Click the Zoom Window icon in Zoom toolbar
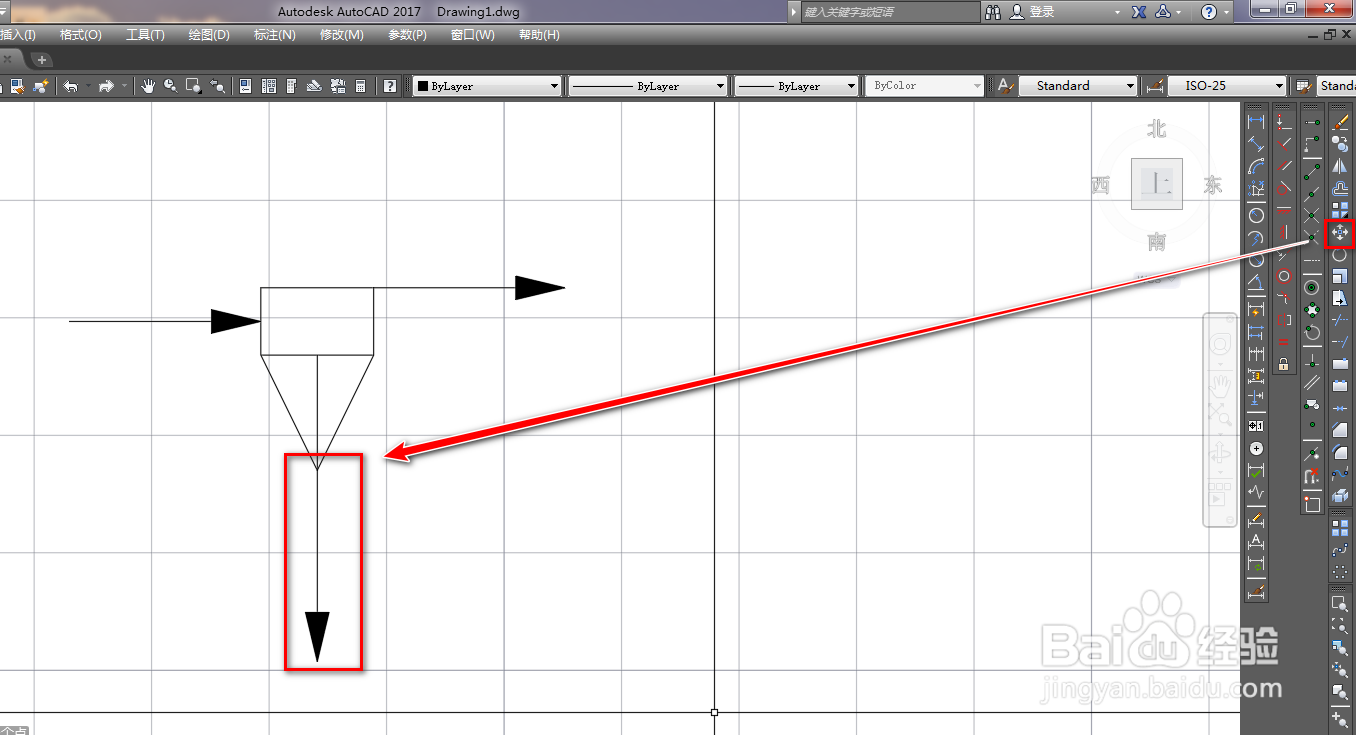 (x=1340, y=603)
